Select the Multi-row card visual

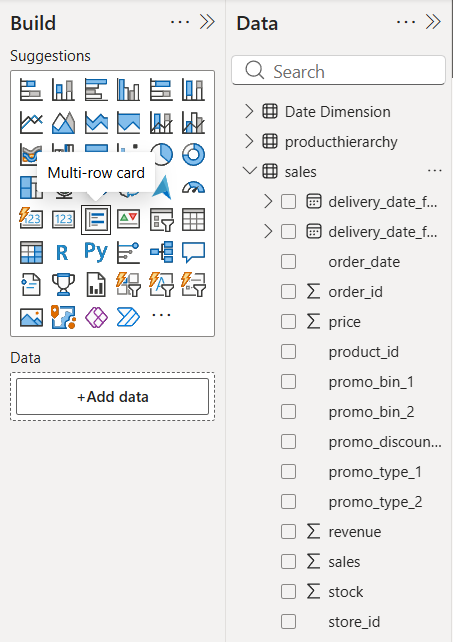(x=96, y=220)
